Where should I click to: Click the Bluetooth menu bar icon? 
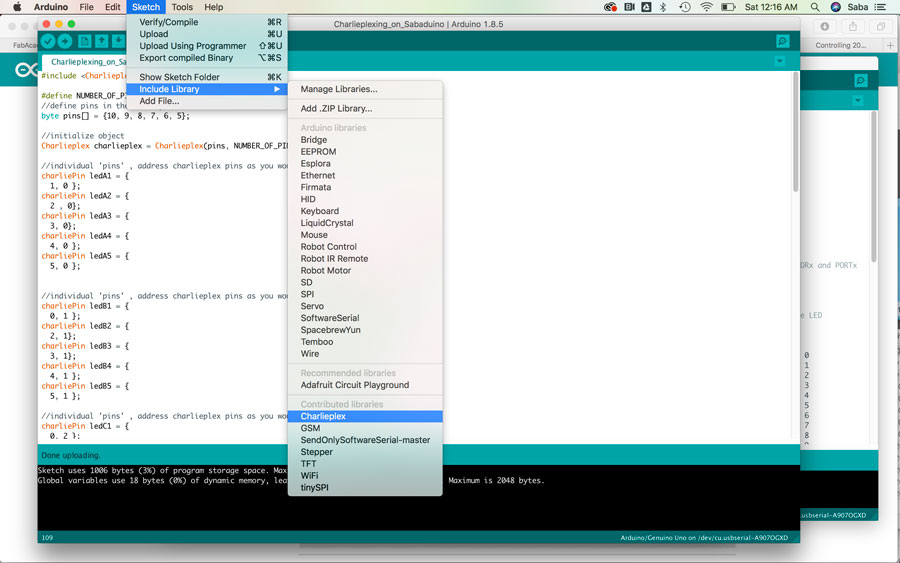663,7
